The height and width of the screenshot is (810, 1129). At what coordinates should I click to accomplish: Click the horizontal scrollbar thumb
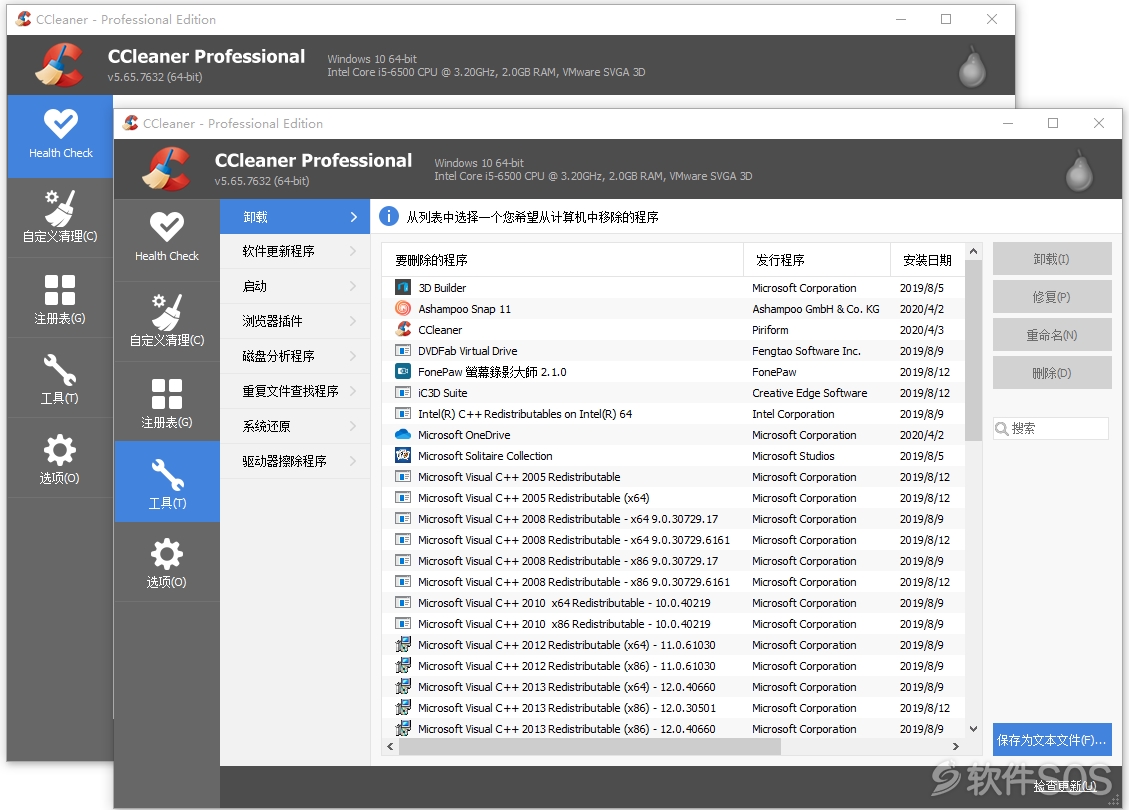point(590,747)
